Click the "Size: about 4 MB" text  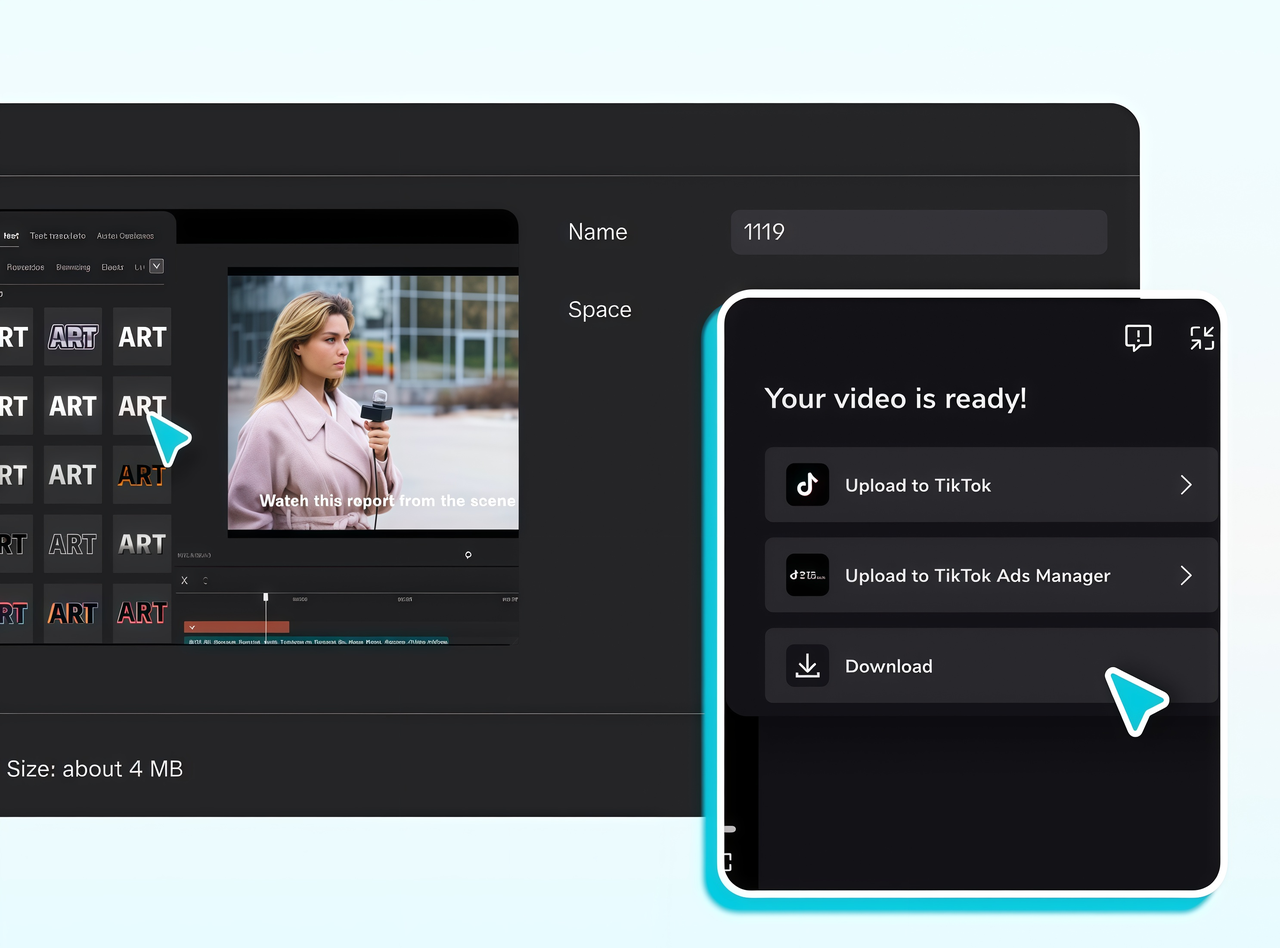(95, 769)
